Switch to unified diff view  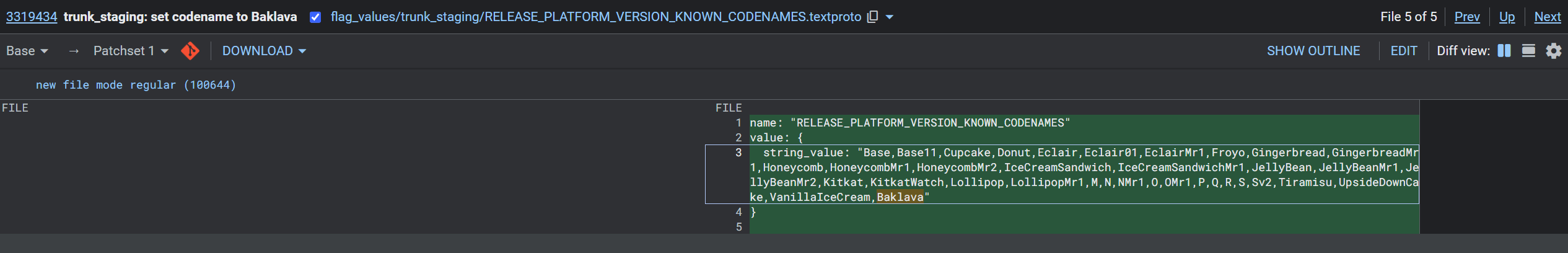(x=1528, y=51)
